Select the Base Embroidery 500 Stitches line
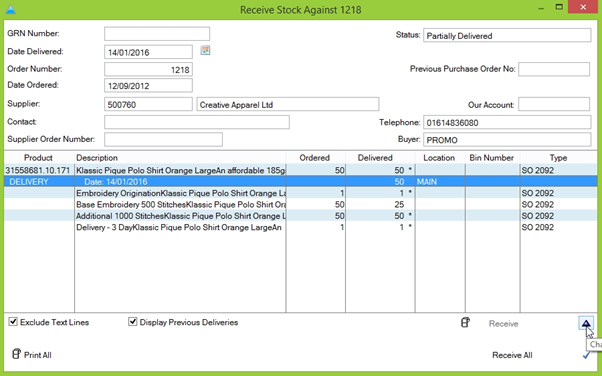 [180, 204]
